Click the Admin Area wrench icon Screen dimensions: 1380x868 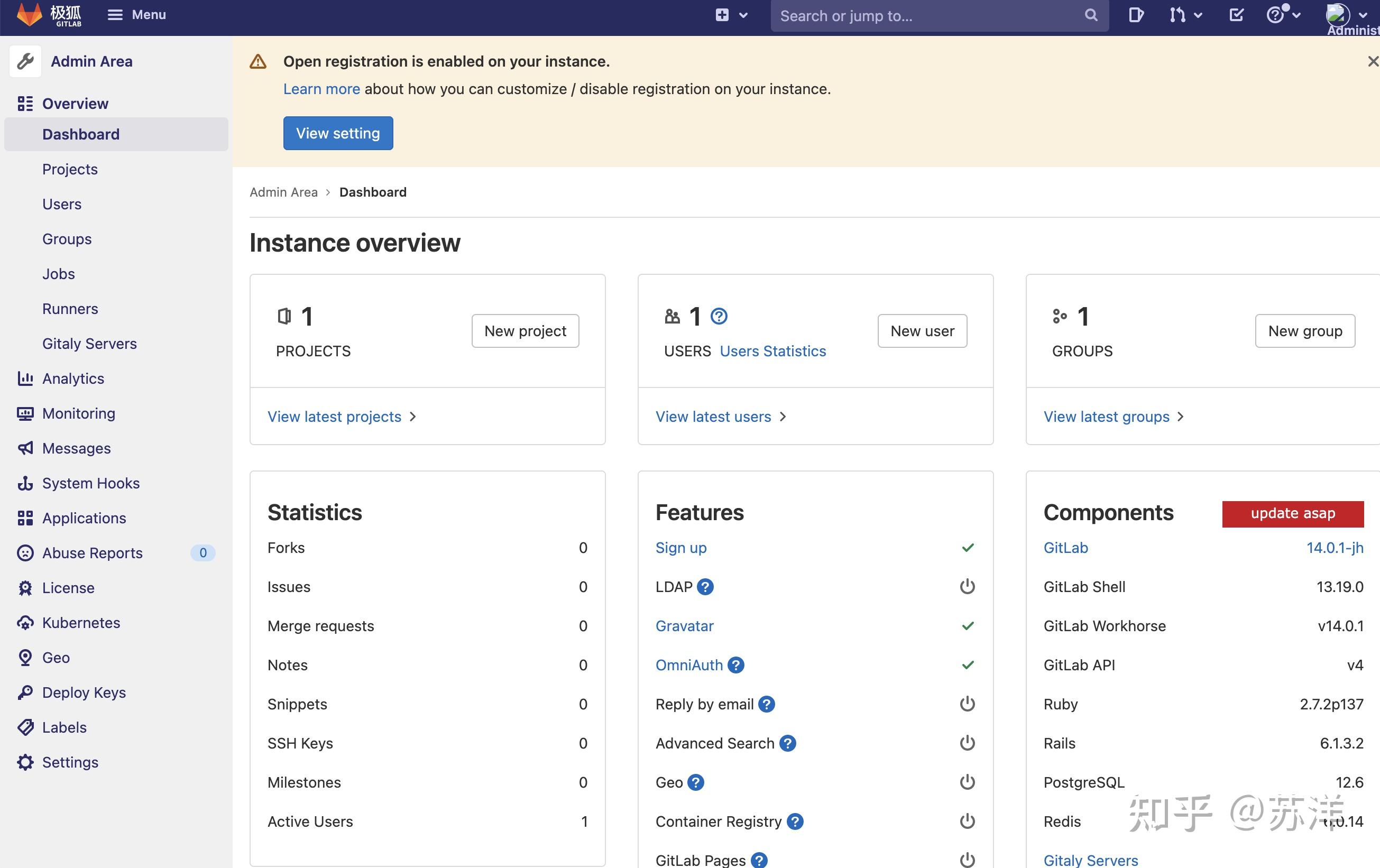[25, 61]
